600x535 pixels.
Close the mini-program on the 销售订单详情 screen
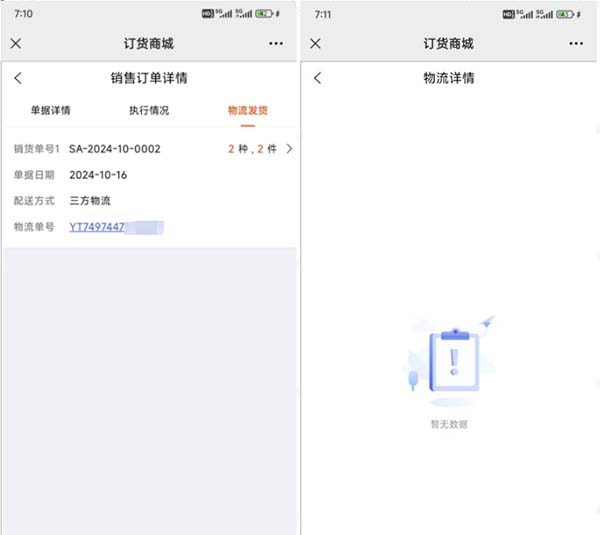tap(16, 44)
